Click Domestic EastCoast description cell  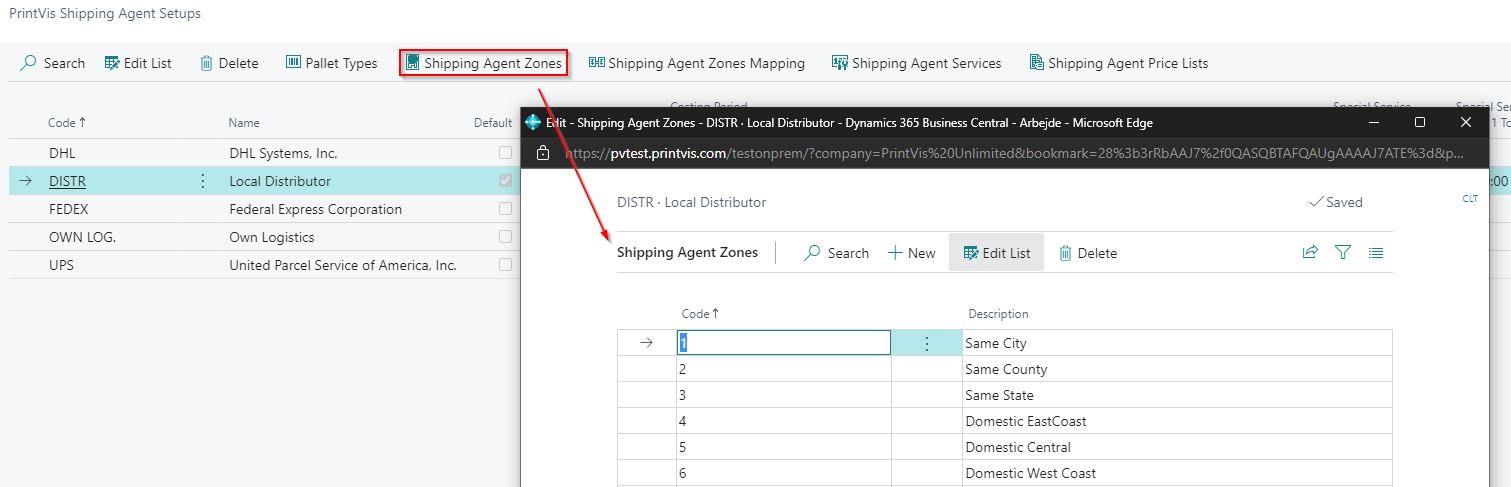tap(1177, 421)
